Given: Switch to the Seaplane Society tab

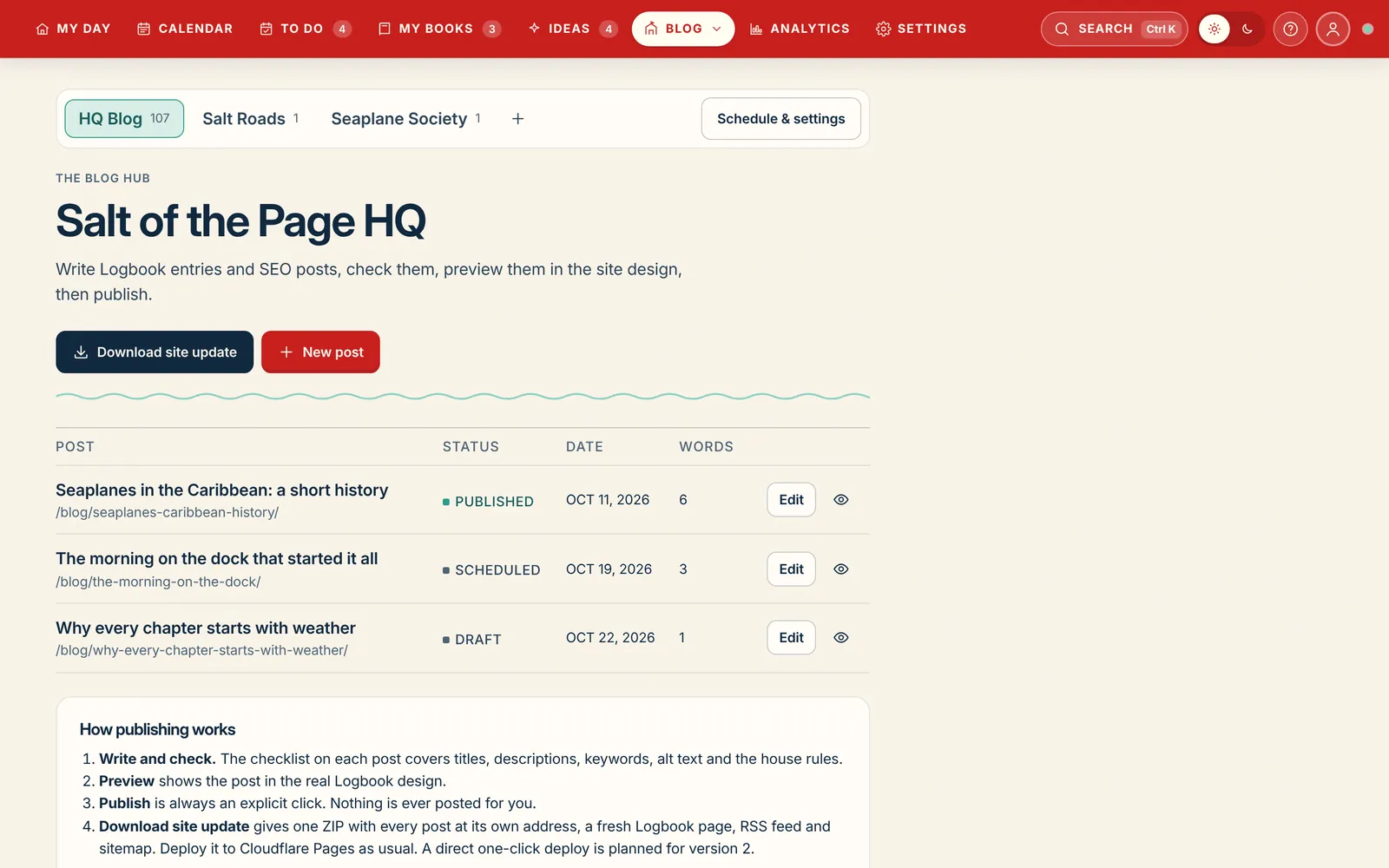Looking at the screenshot, I should [405, 119].
